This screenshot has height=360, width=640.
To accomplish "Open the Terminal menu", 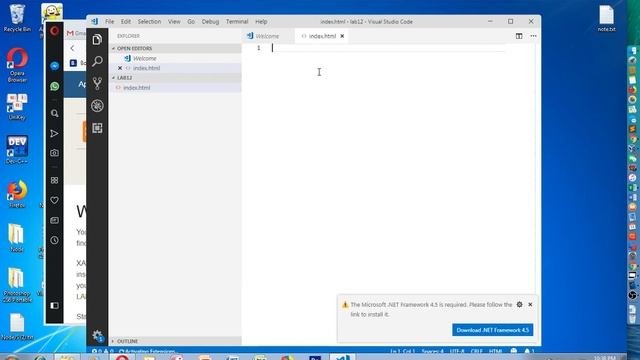I will coord(237,22).
